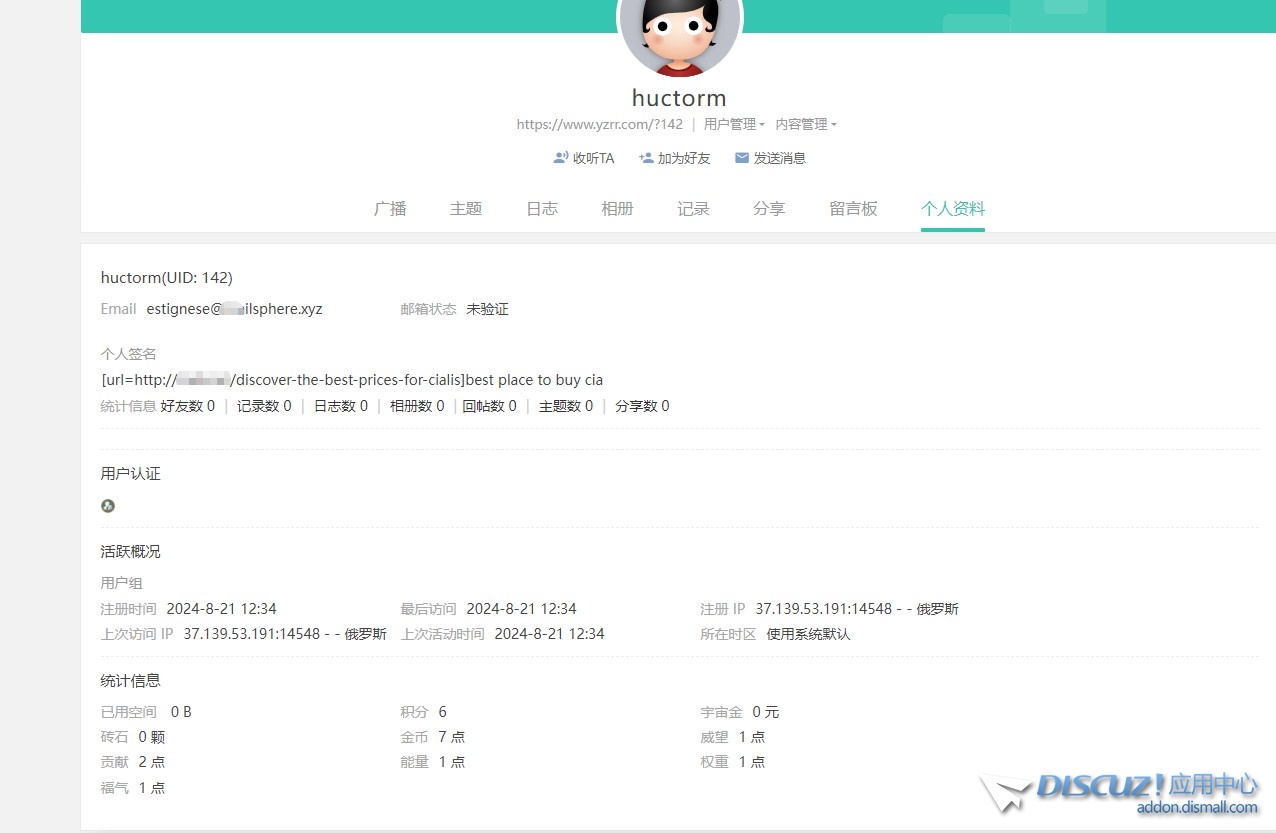Click the 好友数 0 statistic link
1276x833 pixels.
click(185, 406)
